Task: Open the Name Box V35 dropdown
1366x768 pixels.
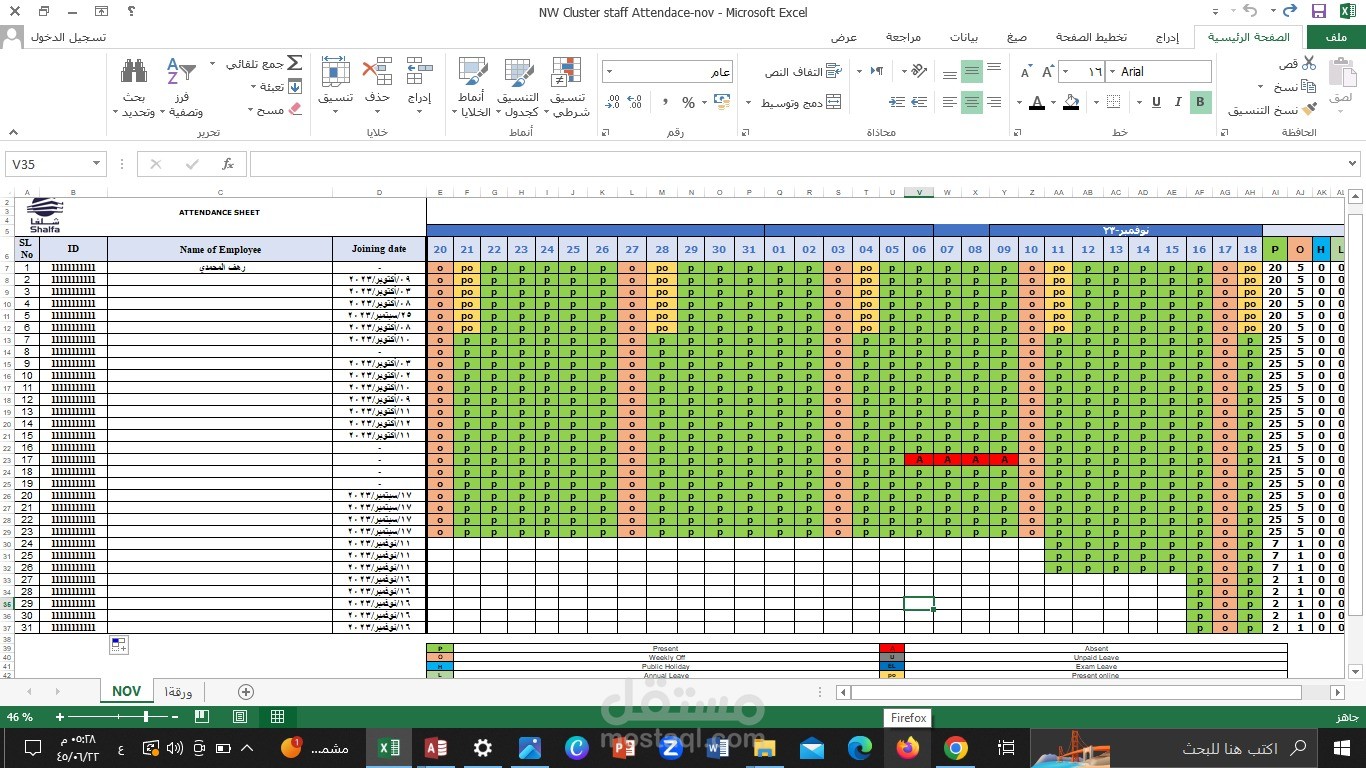Action: pyautogui.click(x=96, y=164)
